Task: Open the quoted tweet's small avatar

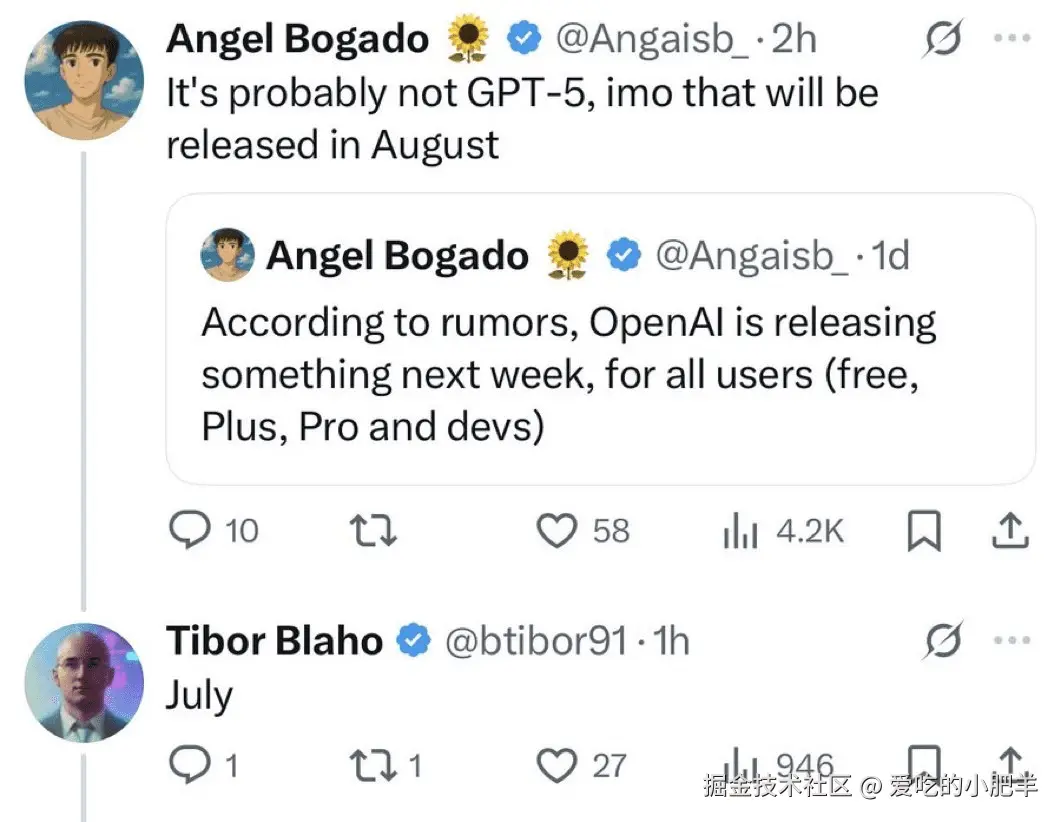Action: pyautogui.click(x=226, y=256)
